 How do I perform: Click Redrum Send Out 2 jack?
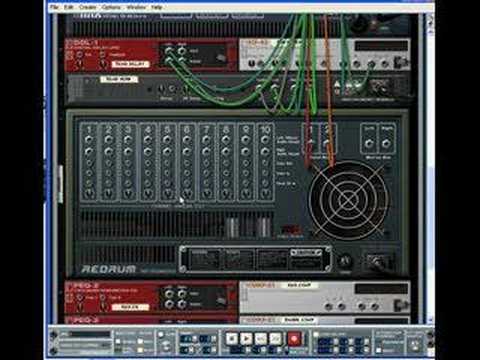click(x=327, y=143)
